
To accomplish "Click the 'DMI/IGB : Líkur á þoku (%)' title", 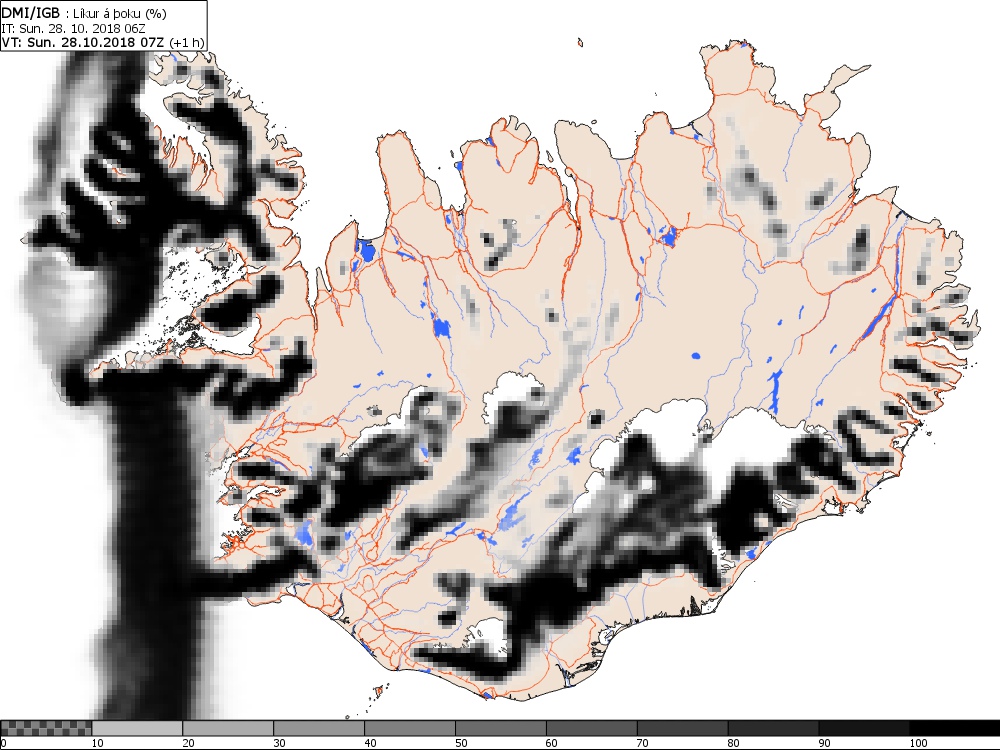I will (84, 13).
